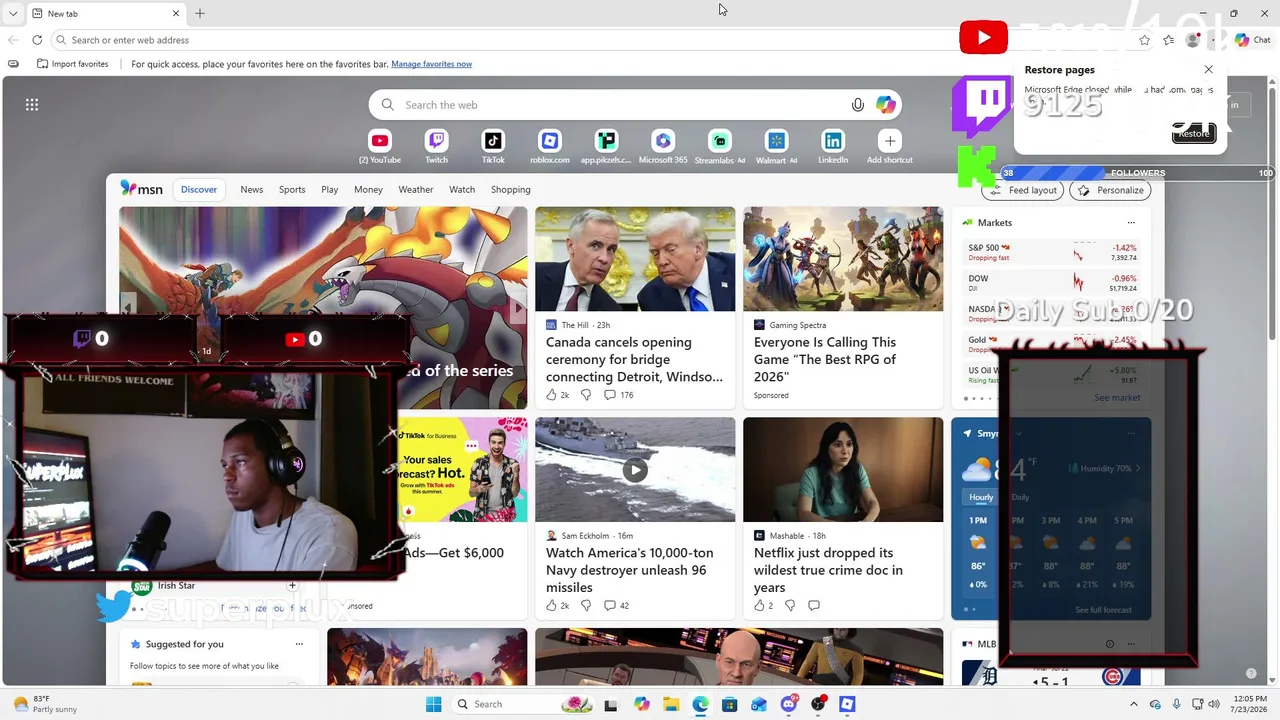
Task: Open the taskbar weather widget
Action: [47, 704]
